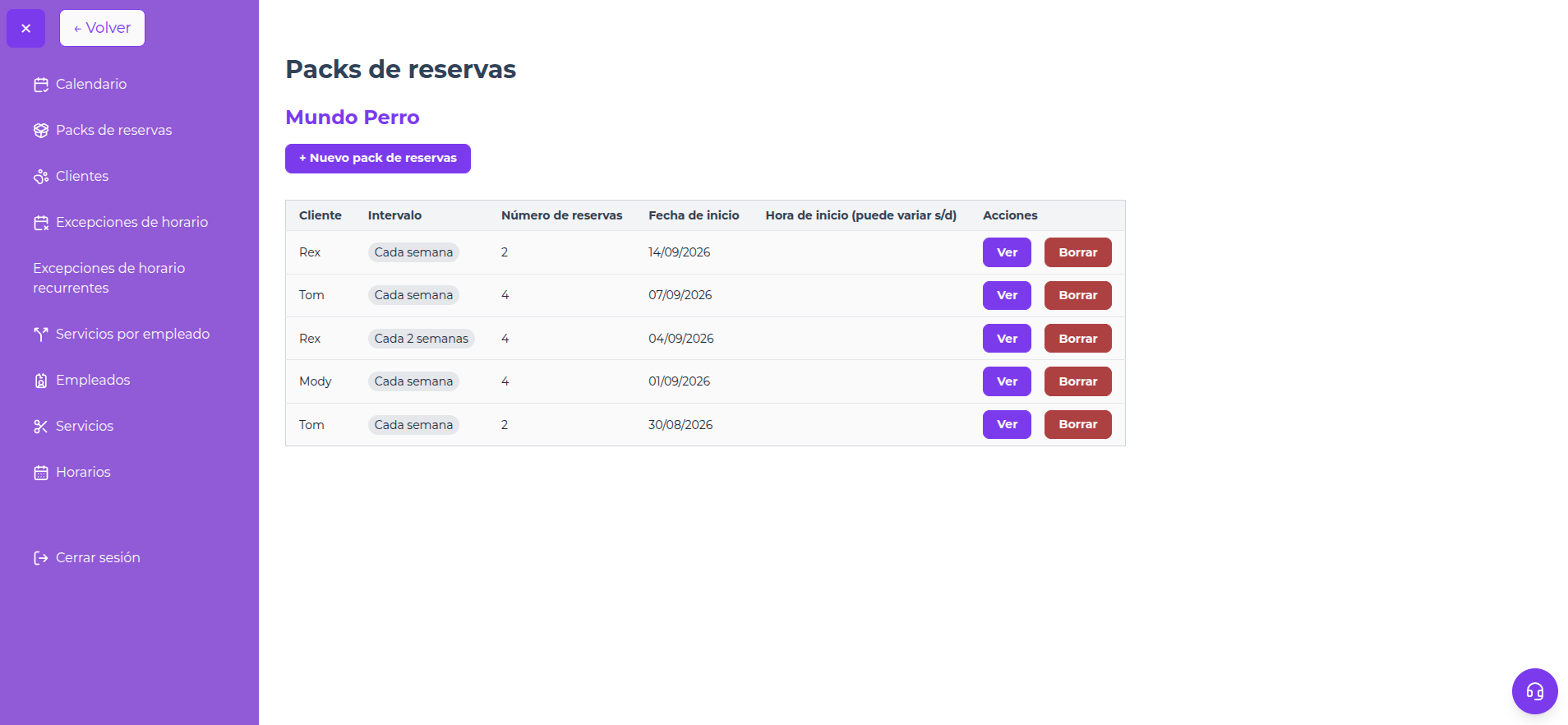View the Rex pack starting 14/09/2026

1007,252
